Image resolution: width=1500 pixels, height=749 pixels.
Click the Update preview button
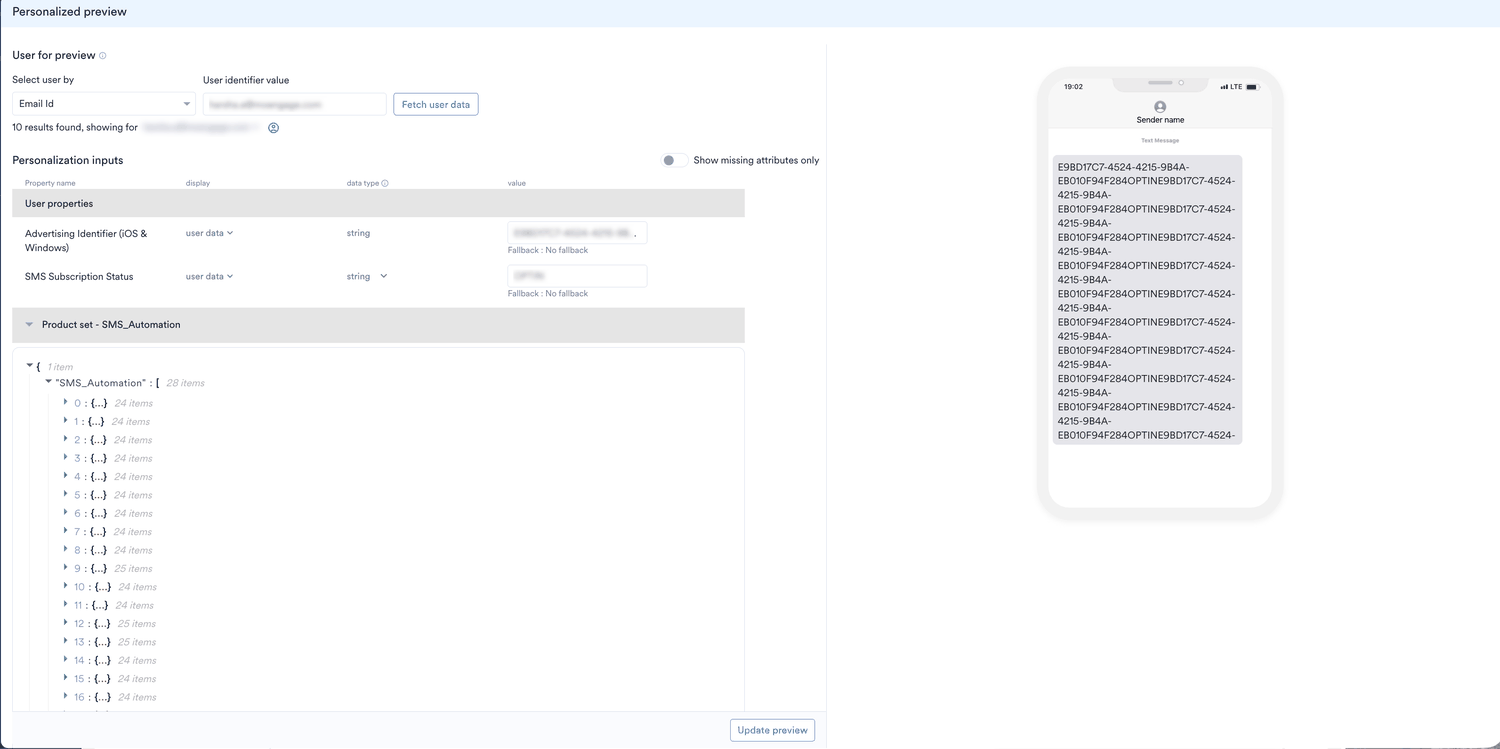(772, 730)
